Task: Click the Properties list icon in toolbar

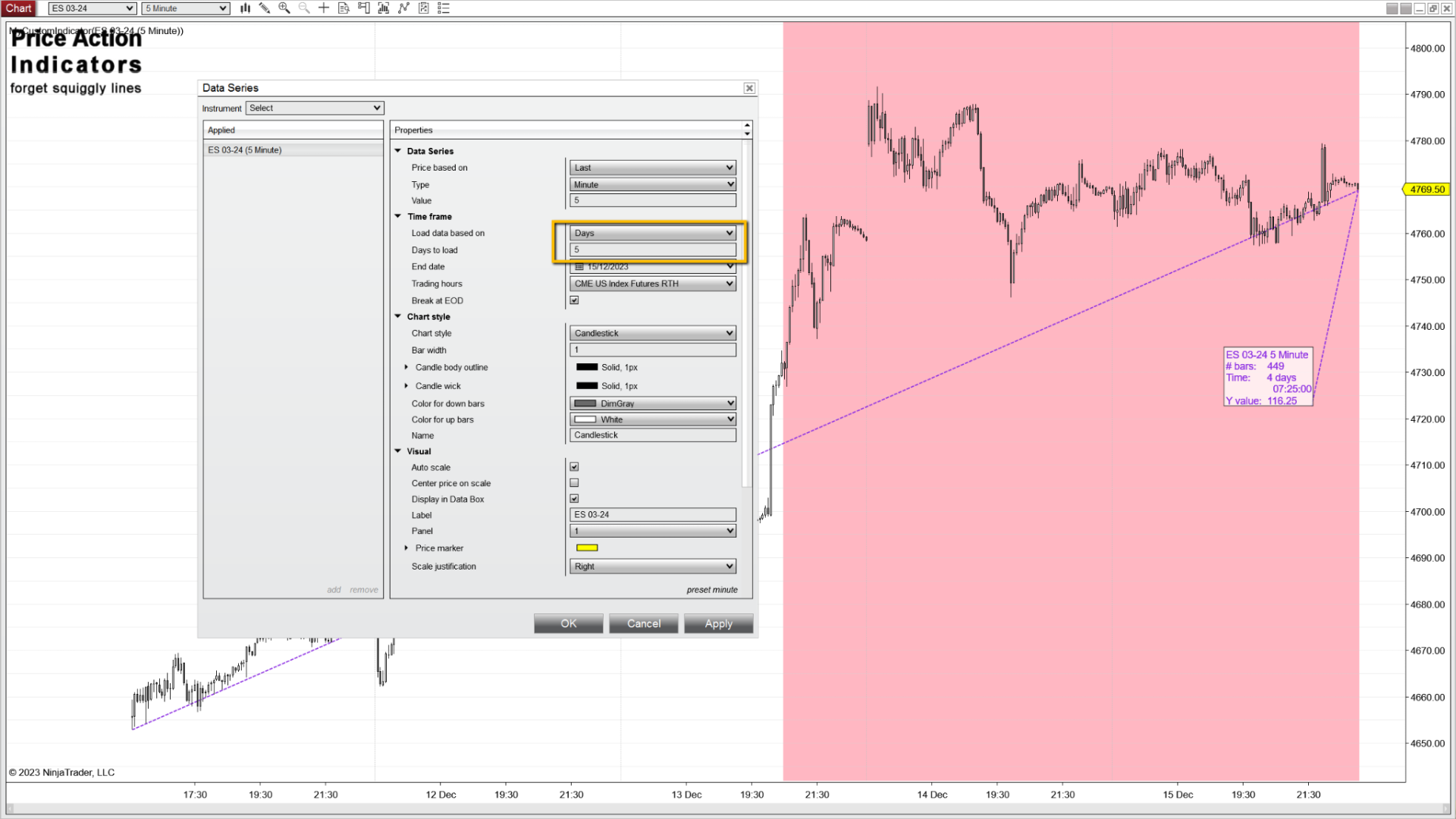Action: 444,8
